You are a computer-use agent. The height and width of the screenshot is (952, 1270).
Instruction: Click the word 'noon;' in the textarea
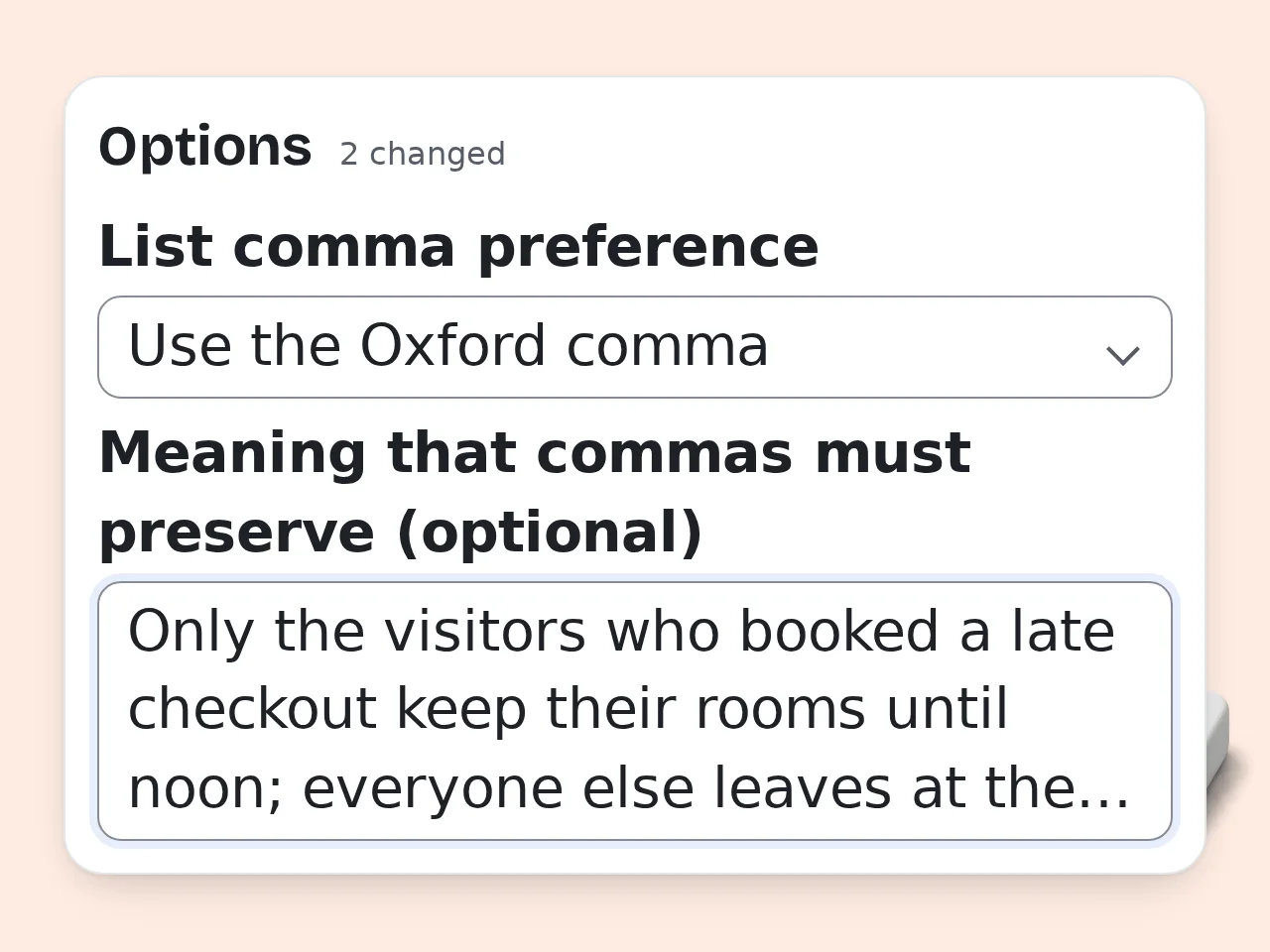(x=206, y=789)
